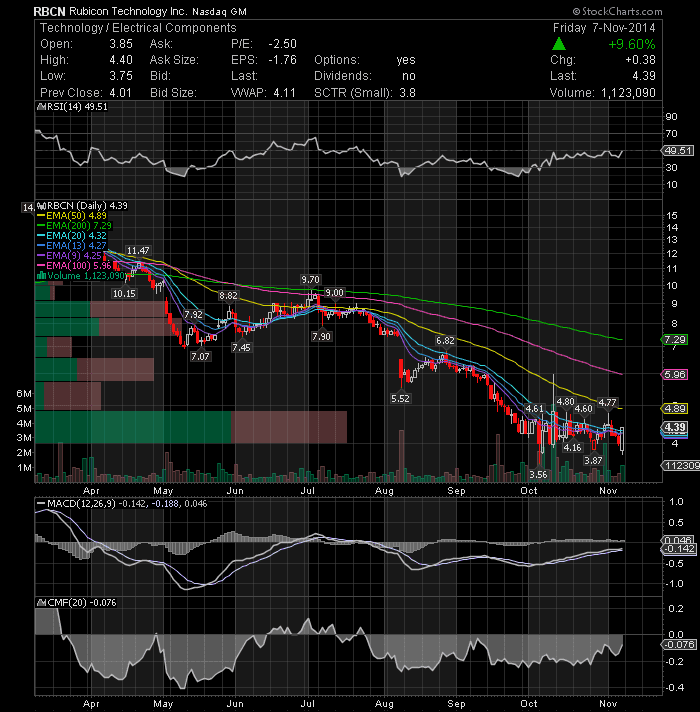The image size is (700, 712).
Task: Click the green 7.29 EMA tag on right axis
Action: [x=675, y=340]
